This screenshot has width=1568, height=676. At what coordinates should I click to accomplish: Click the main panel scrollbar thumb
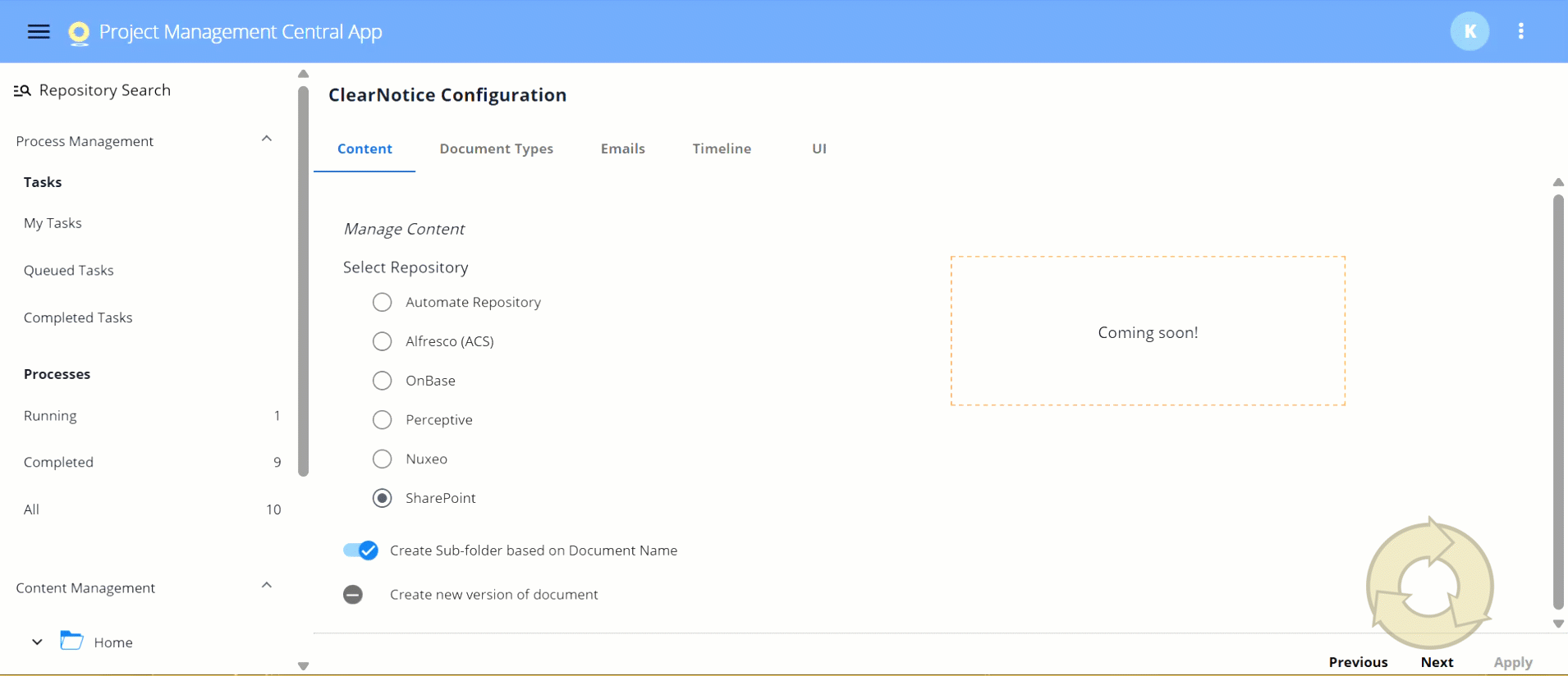(1558, 402)
